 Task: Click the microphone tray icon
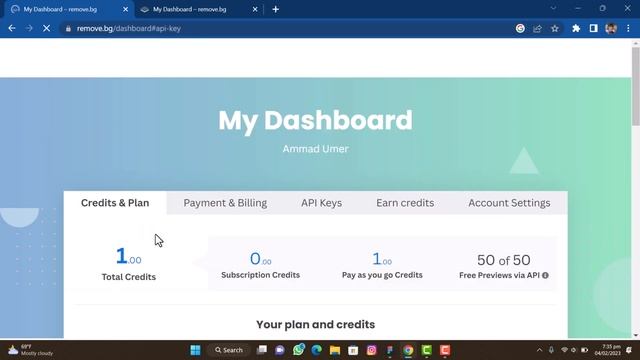551,350
